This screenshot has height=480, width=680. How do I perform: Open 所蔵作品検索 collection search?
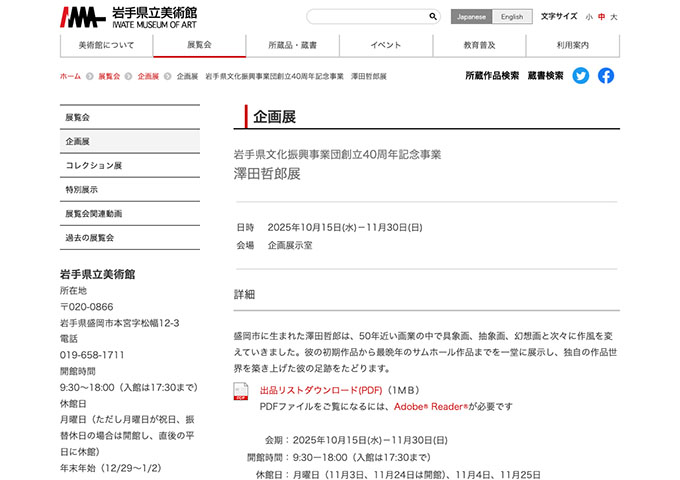coord(492,76)
